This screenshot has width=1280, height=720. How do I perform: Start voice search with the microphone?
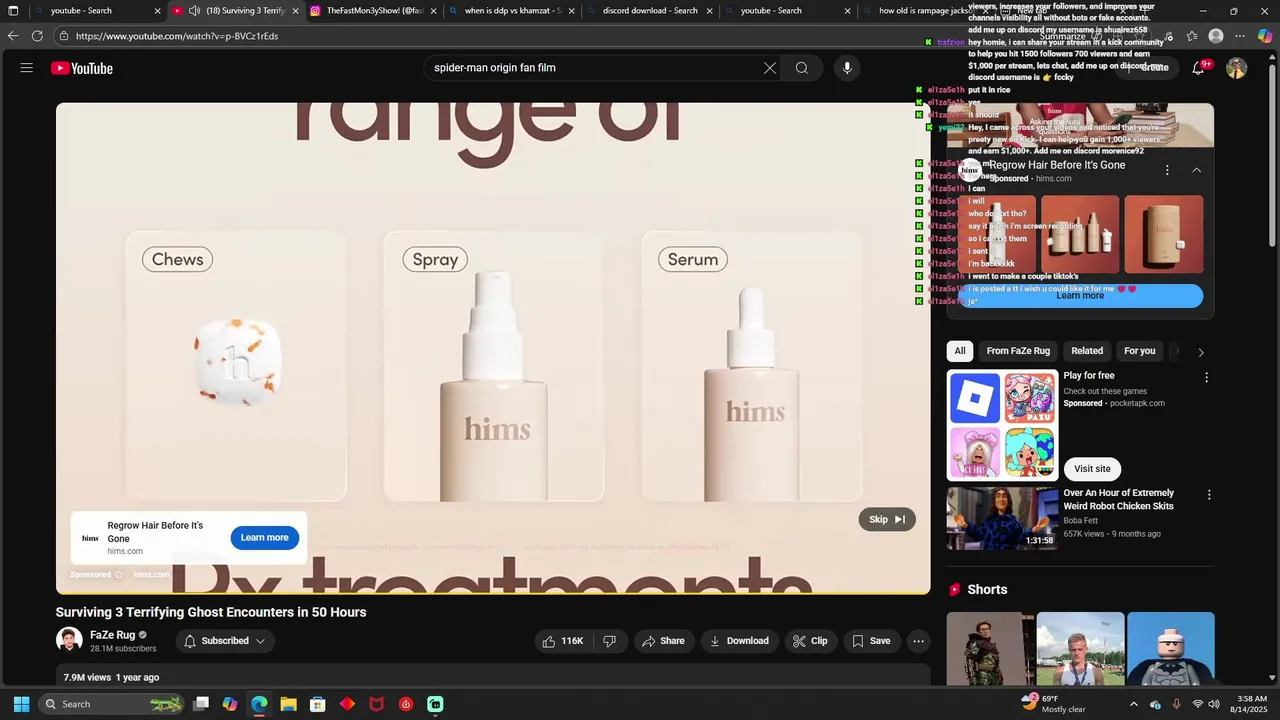847,68
